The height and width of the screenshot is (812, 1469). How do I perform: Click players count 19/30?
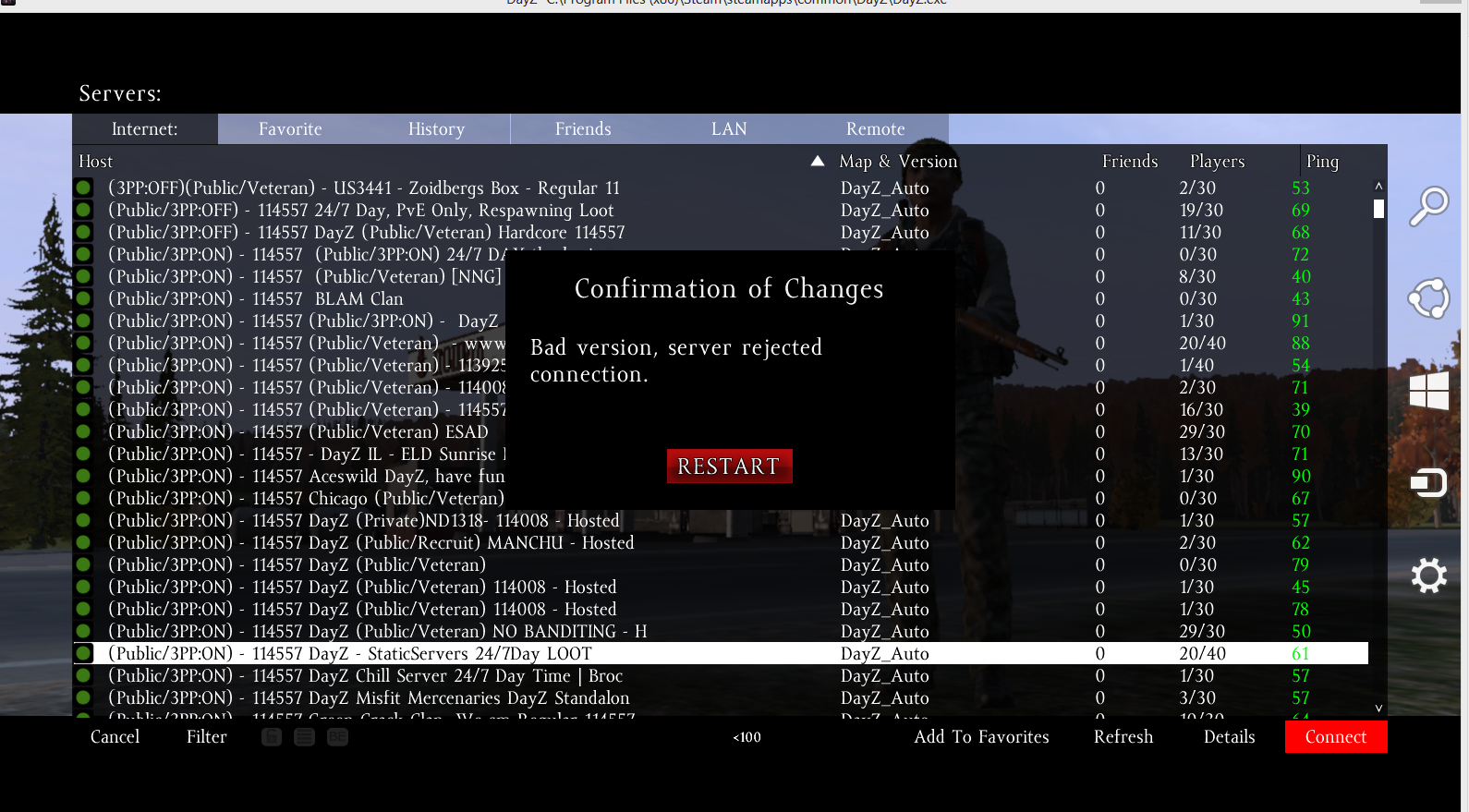pos(1201,210)
